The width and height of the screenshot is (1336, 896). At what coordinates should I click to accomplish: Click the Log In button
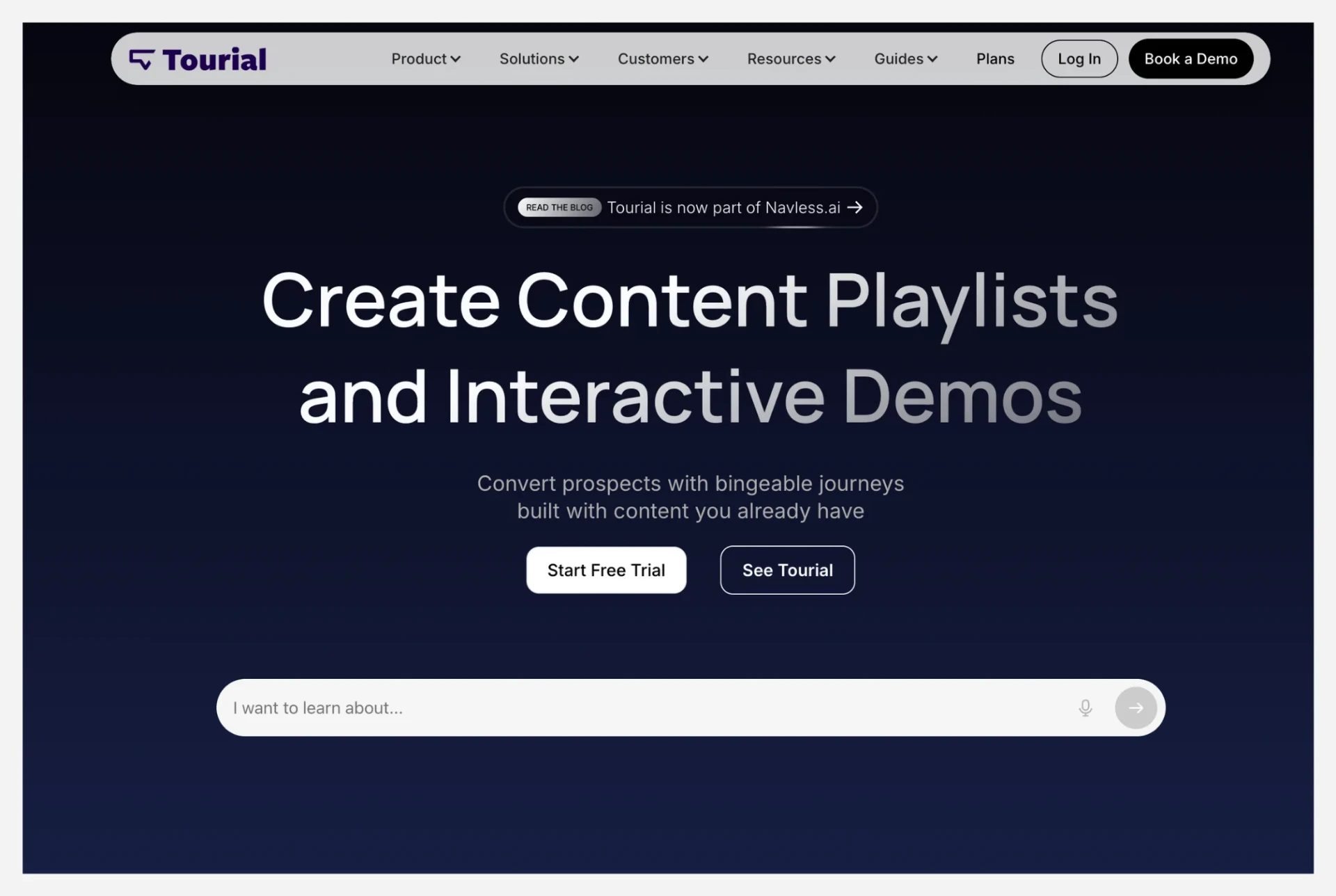coord(1079,59)
